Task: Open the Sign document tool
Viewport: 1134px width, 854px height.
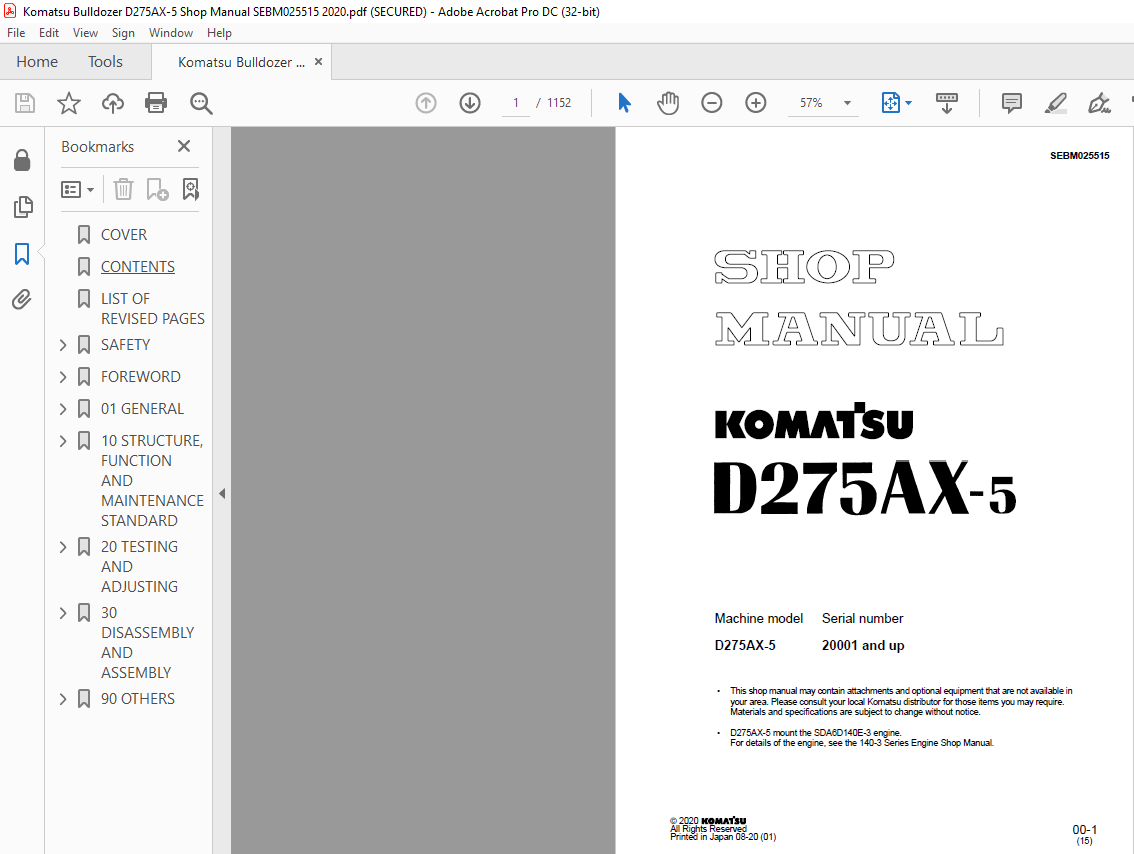Action: [1099, 103]
